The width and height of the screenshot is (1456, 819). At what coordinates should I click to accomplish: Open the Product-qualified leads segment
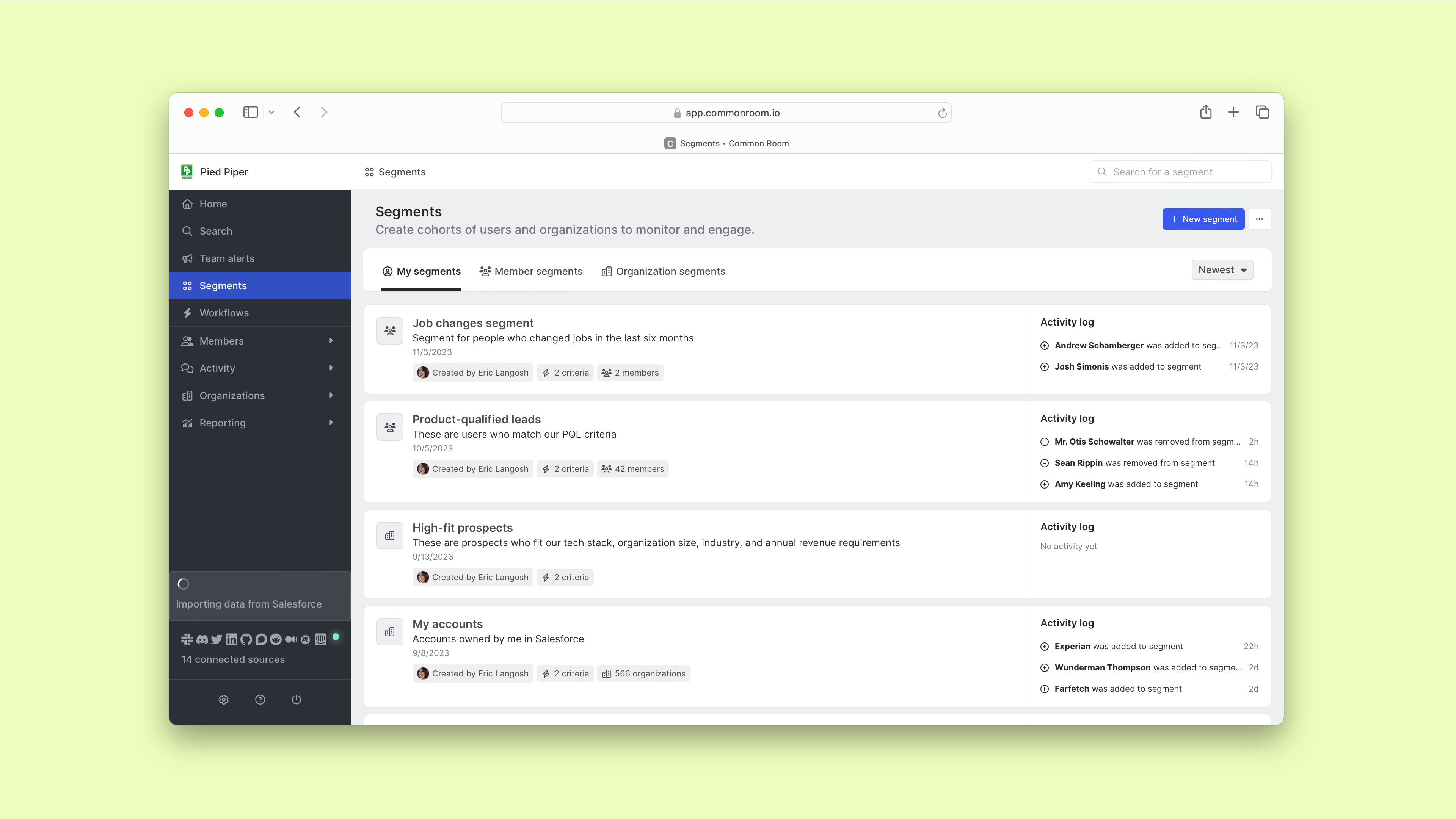(x=477, y=419)
